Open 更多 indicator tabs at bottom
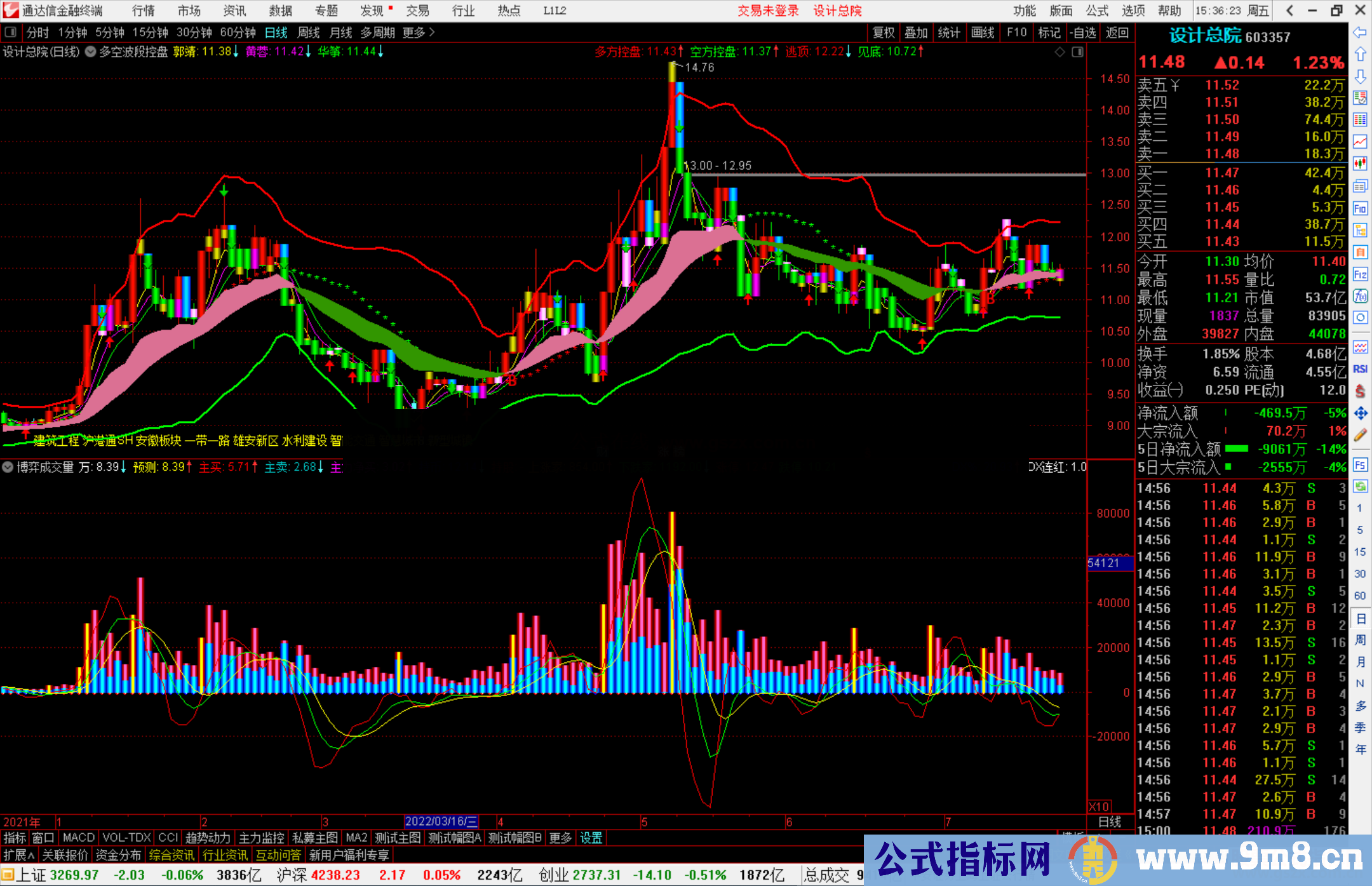This screenshot has width=1372, height=886. click(560, 838)
